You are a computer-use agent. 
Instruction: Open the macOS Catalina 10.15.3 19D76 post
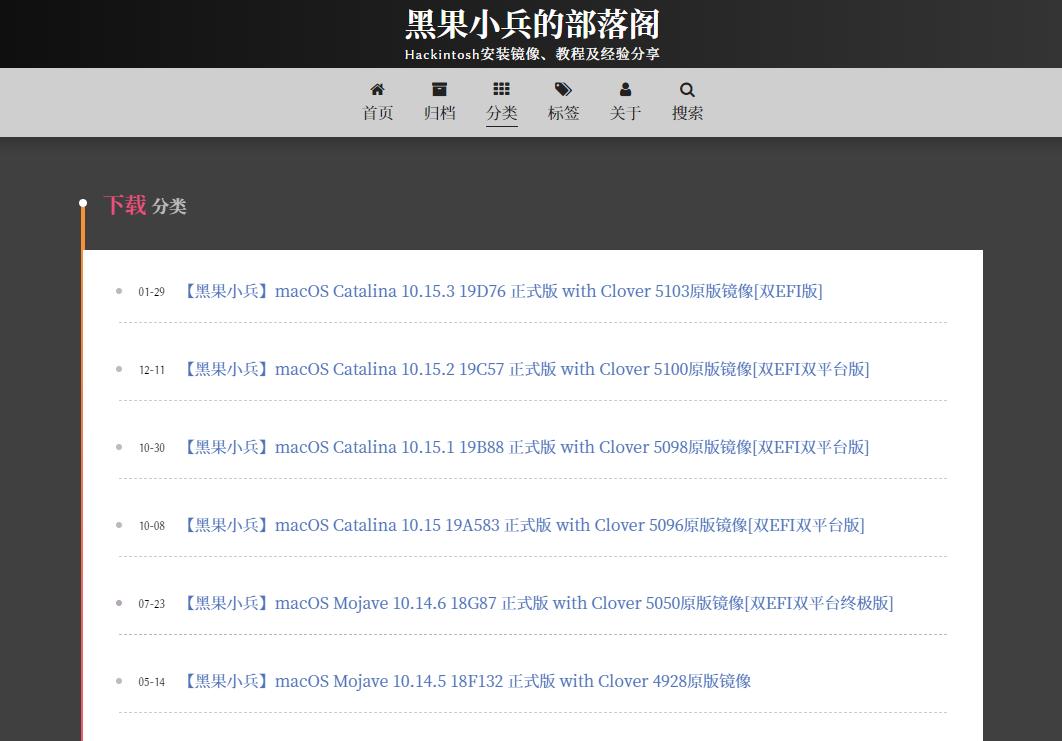tap(502, 291)
